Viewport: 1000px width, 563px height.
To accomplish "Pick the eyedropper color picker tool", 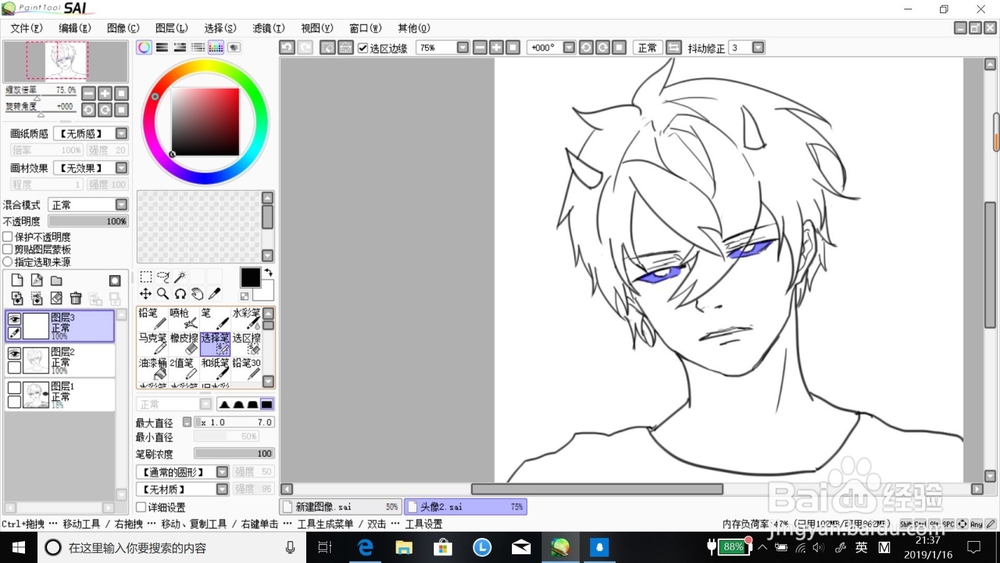I will tap(215, 293).
